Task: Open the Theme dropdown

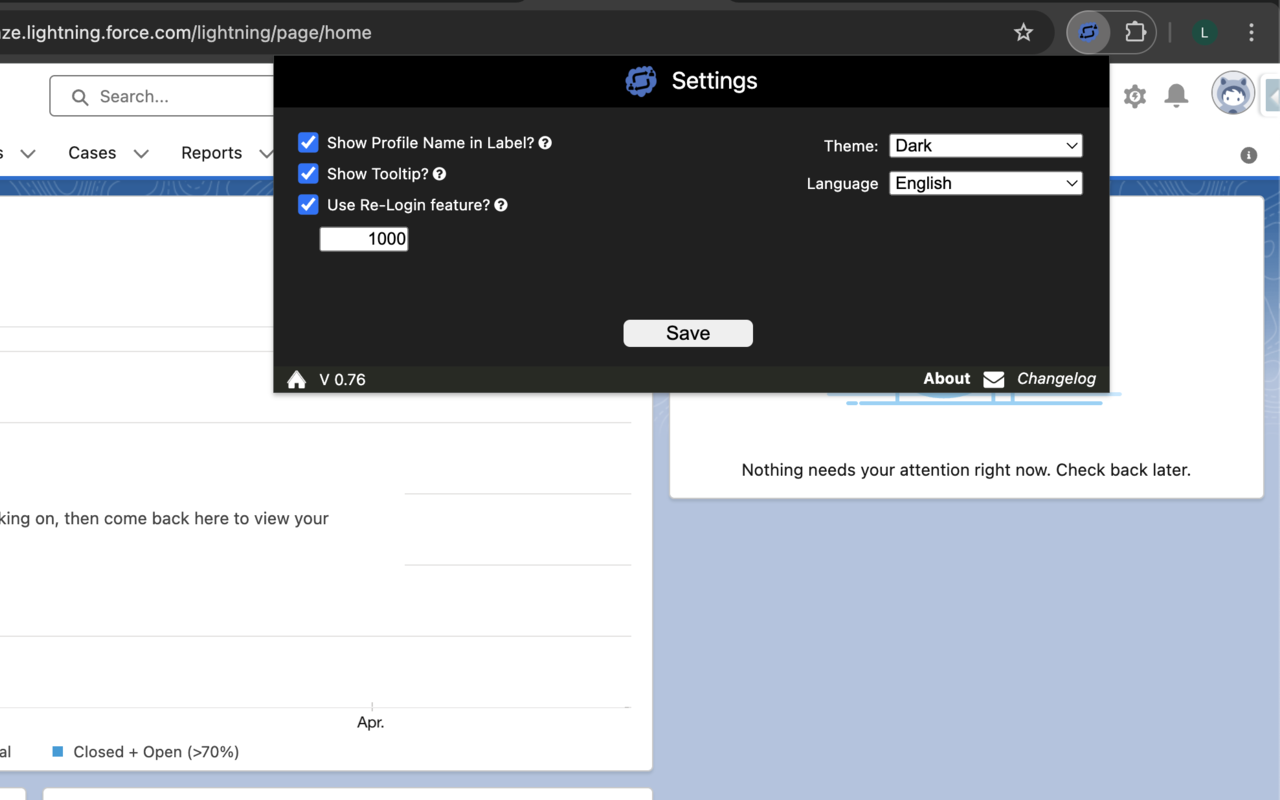Action: (985, 145)
